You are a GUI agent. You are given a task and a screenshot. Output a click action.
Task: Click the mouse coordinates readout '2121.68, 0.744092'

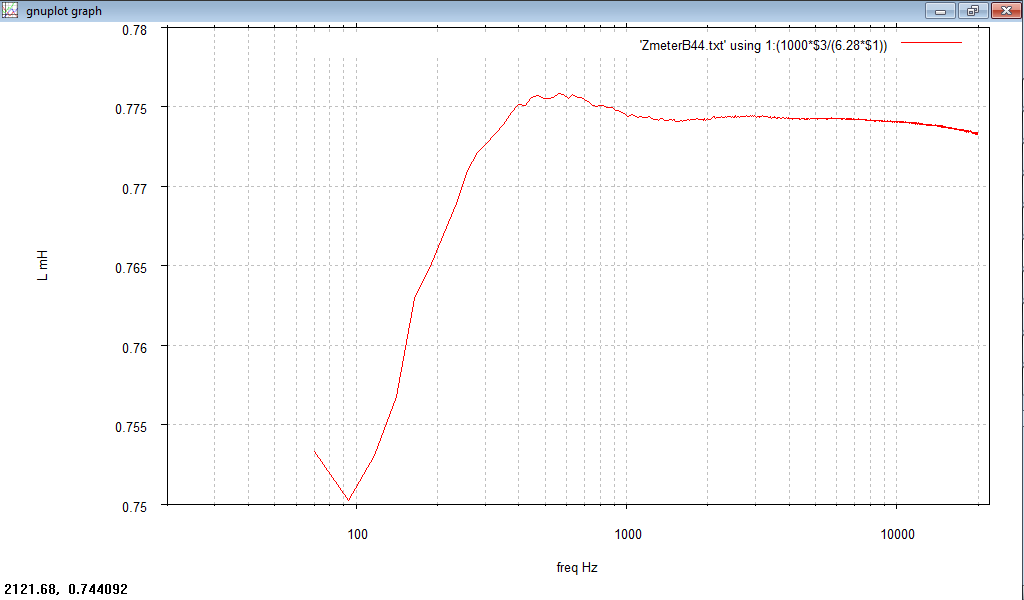(66, 590)
